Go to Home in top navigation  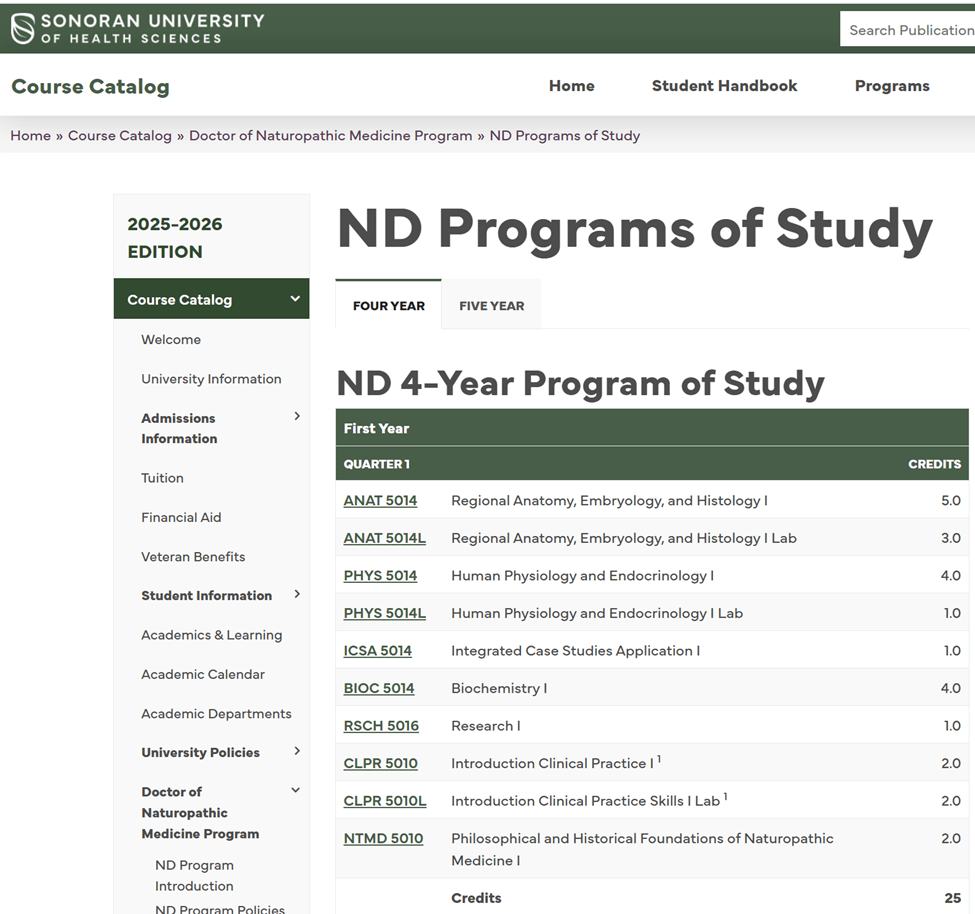(x=571, y=86)
